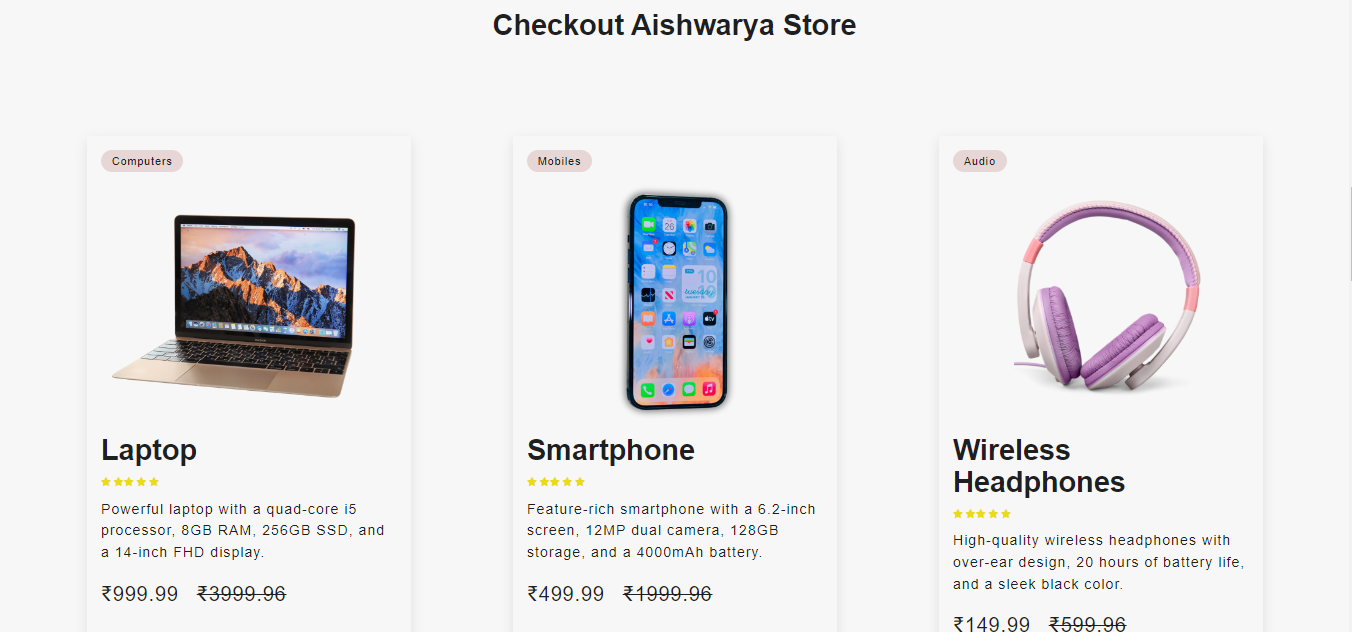Click the Smartphone star rating
This screenshot has height=632, width=1352.
click(x=556, y=482)
